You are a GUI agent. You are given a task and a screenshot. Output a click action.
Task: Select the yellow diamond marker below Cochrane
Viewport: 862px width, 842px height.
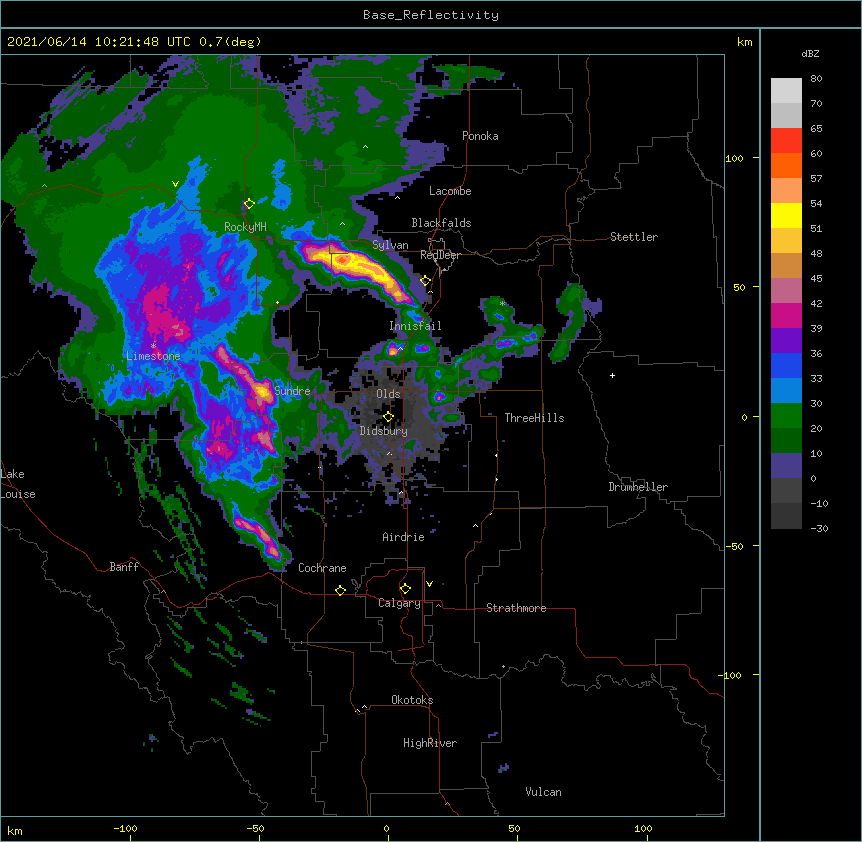(340, 590)
